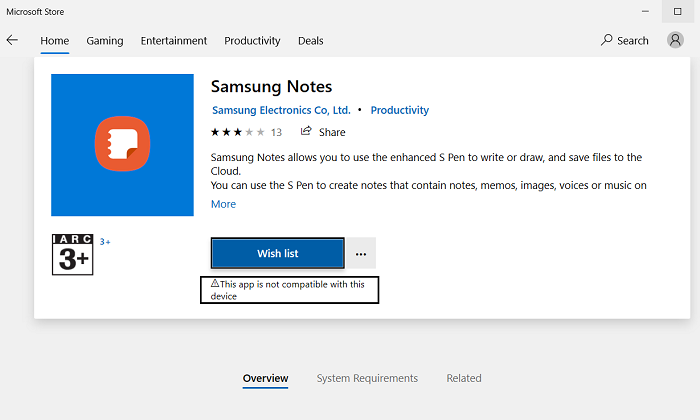Image resolution: width=700 pixels, height=420 pixels.
Task: Switch to the Home tab
Action: pyautogui.click(x=54, y=41)
